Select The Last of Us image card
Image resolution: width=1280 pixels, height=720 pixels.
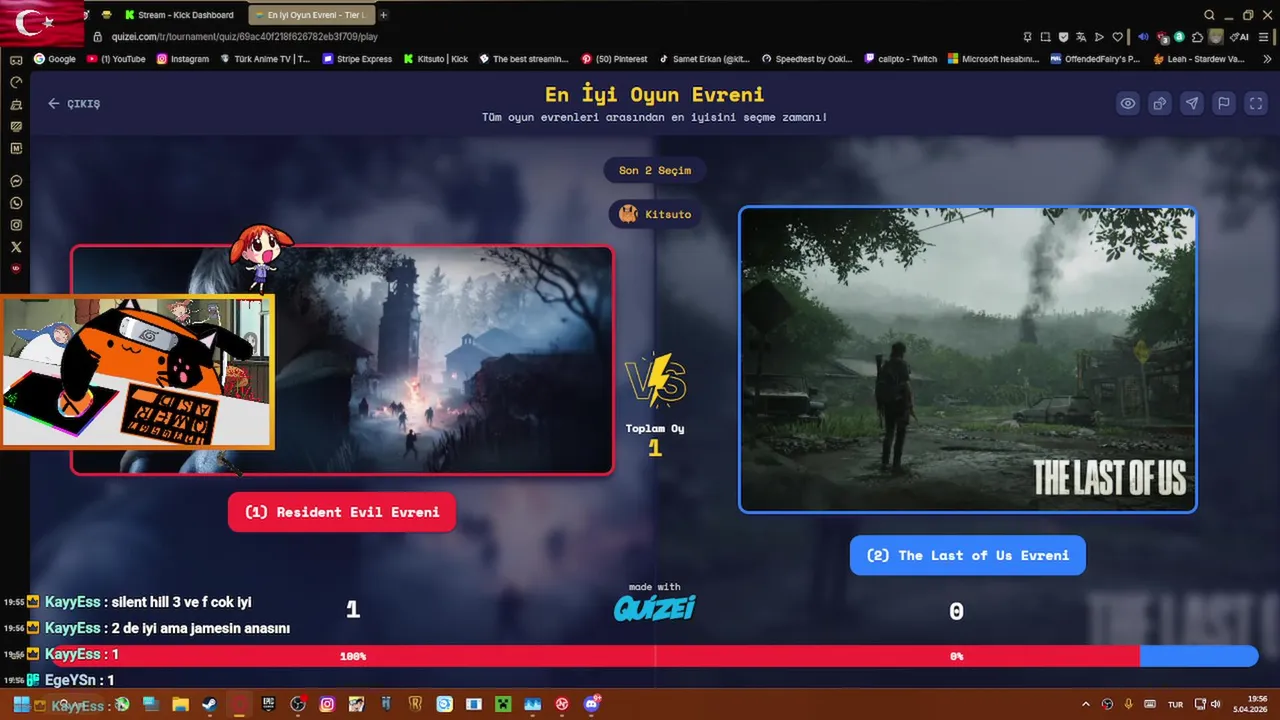967,360
